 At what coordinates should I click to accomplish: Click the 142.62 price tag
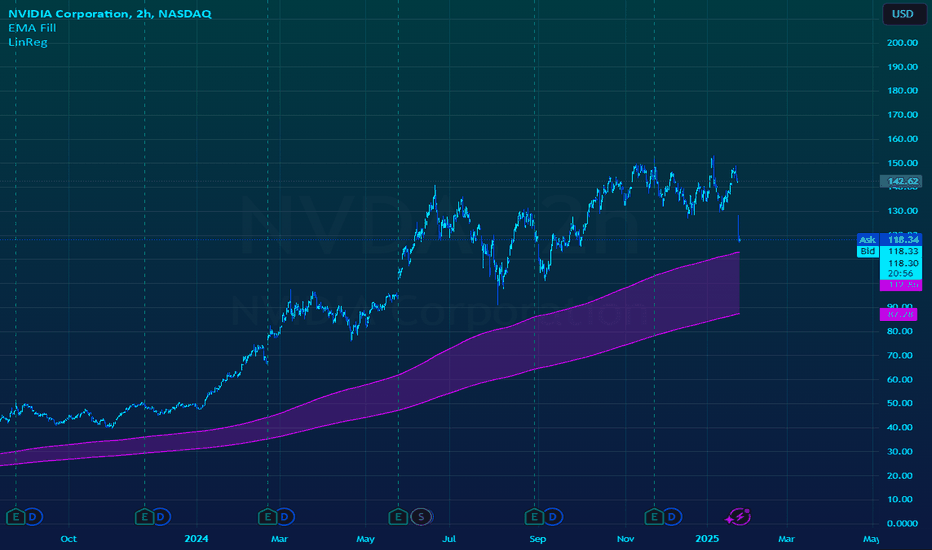(902, 181)
